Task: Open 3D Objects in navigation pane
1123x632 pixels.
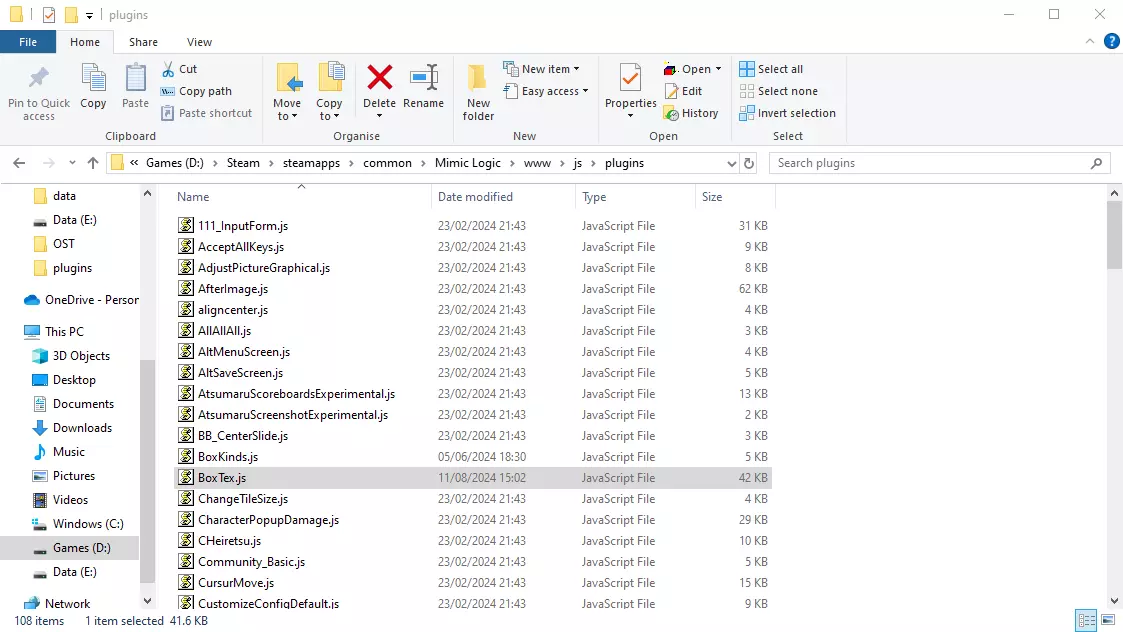Action: coord(72,356)
